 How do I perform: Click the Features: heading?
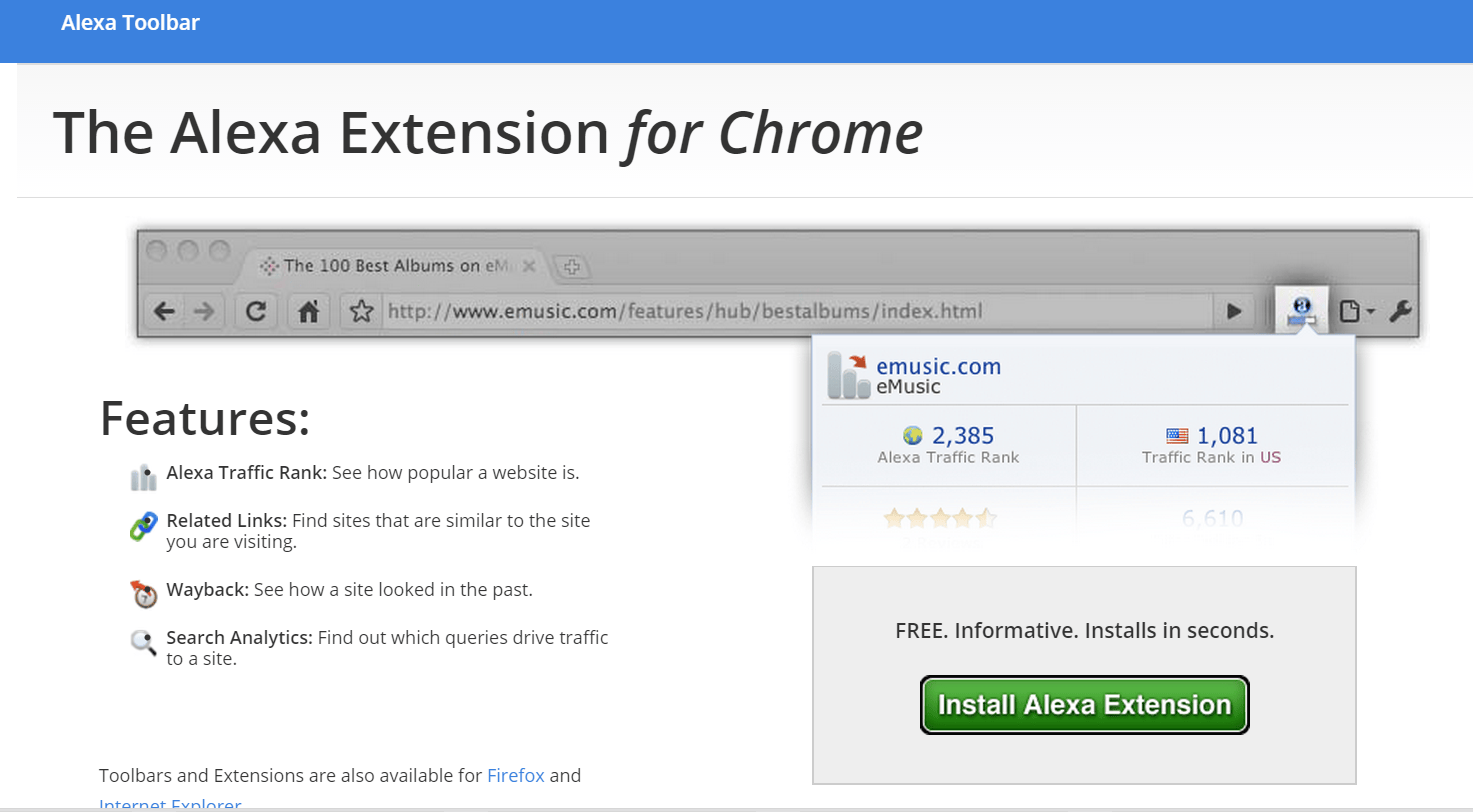point(205,418)
